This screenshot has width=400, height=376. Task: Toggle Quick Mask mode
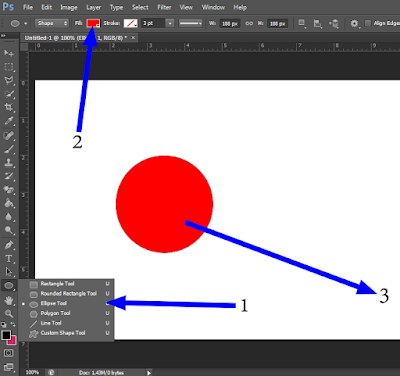coord(9,353)
